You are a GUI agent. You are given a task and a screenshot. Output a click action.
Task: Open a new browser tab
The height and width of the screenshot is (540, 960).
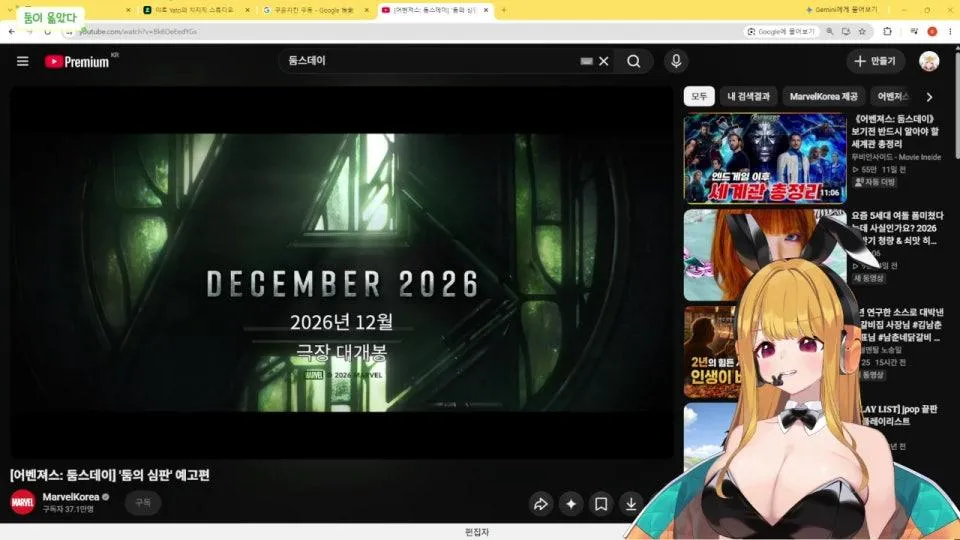(x=504, y=10)
